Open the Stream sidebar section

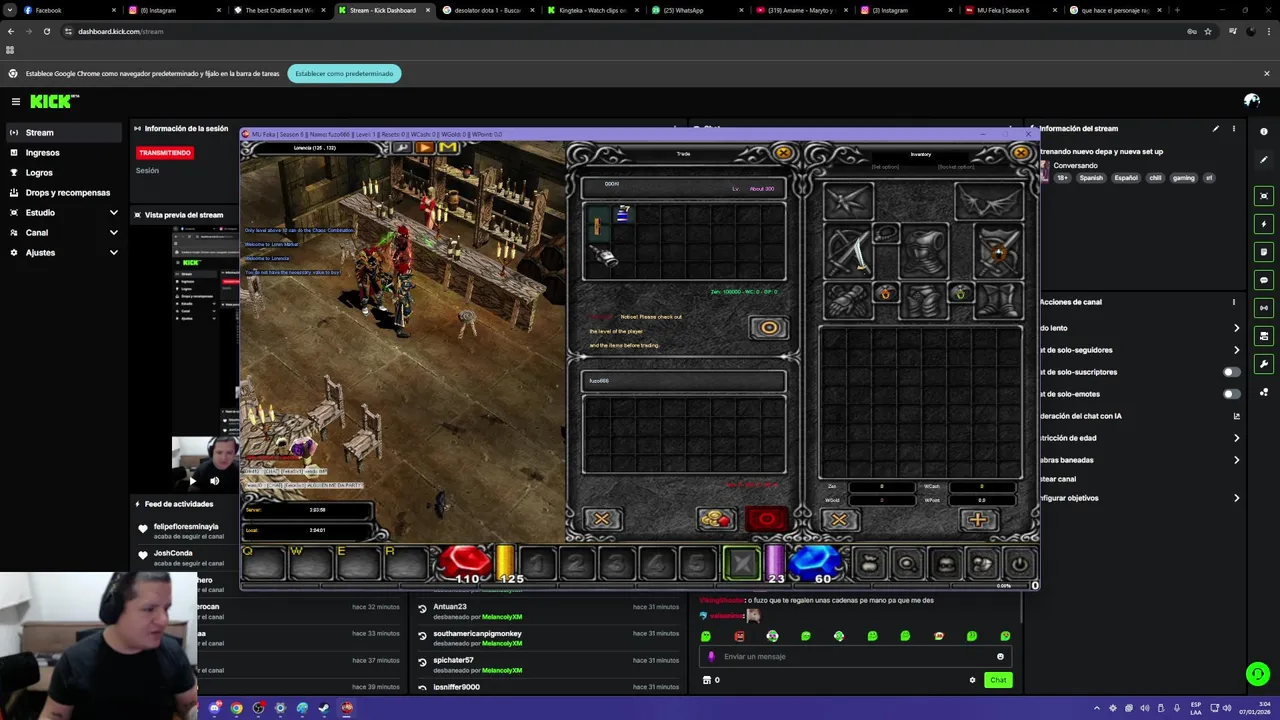(x=64, y=132)
